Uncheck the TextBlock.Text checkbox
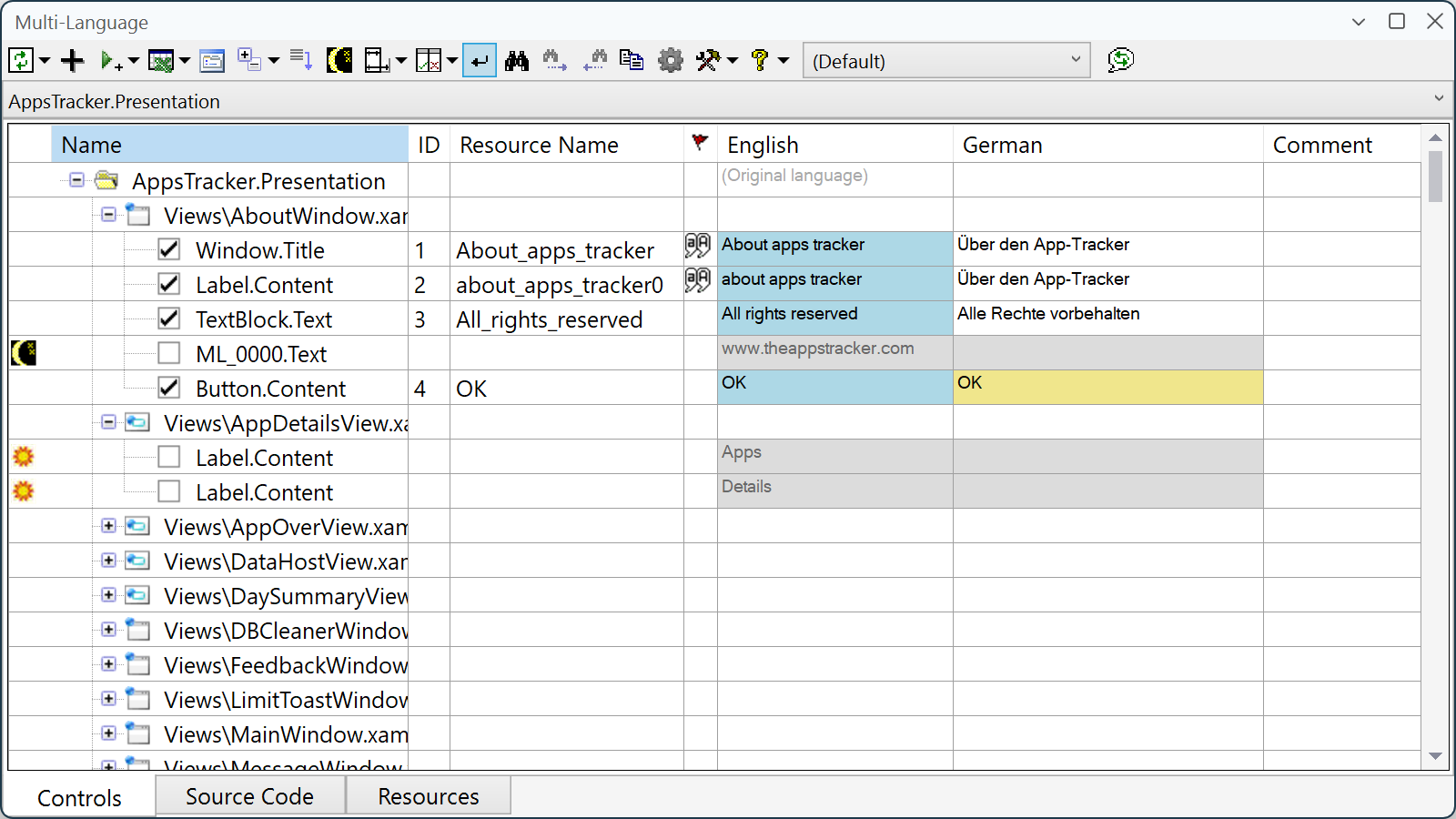 169,318
